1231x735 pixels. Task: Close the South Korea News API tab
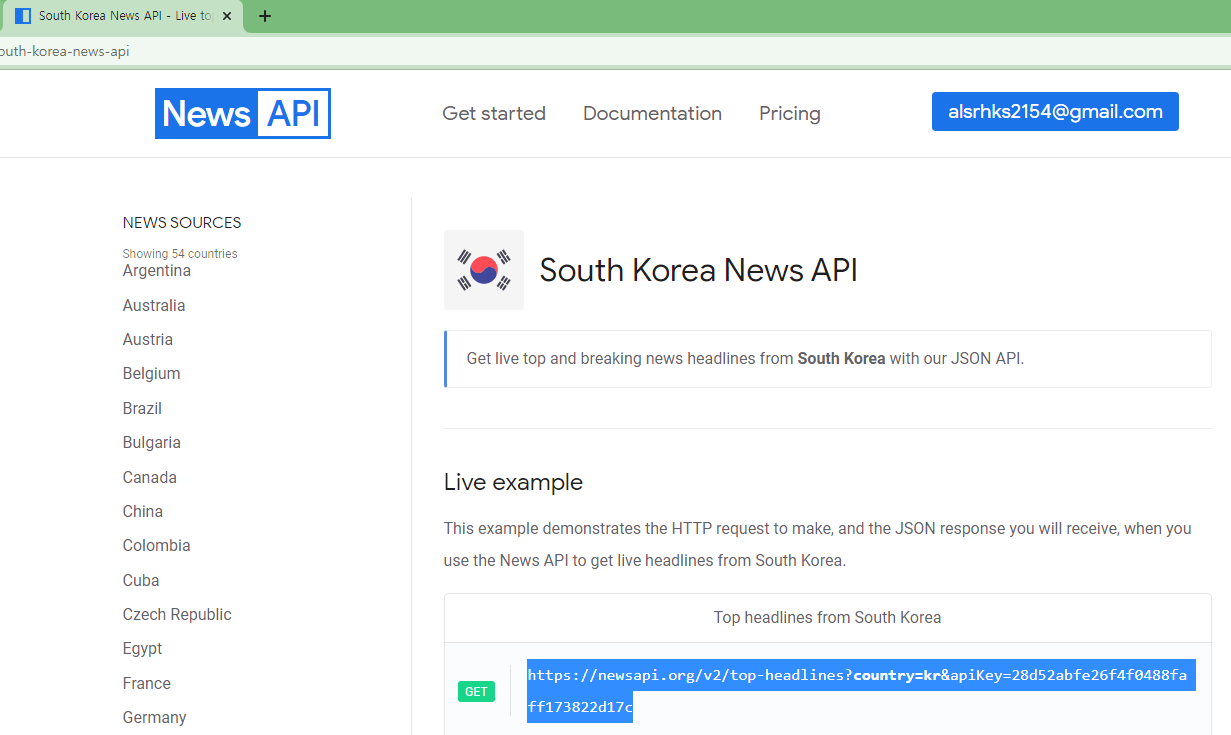[x=228, y=16]
